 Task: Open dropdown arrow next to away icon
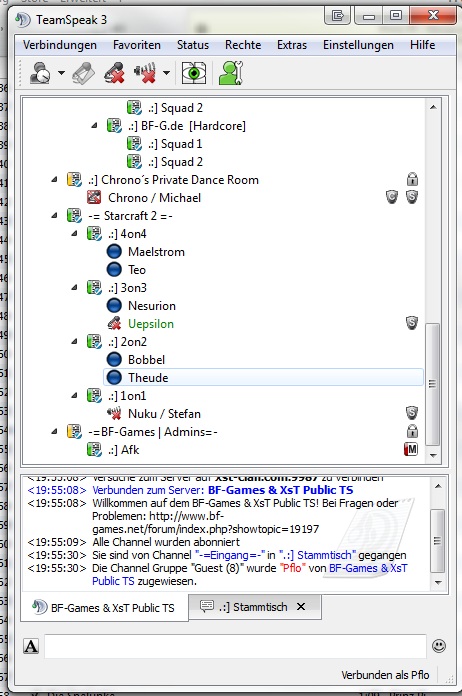click(61, 73)
